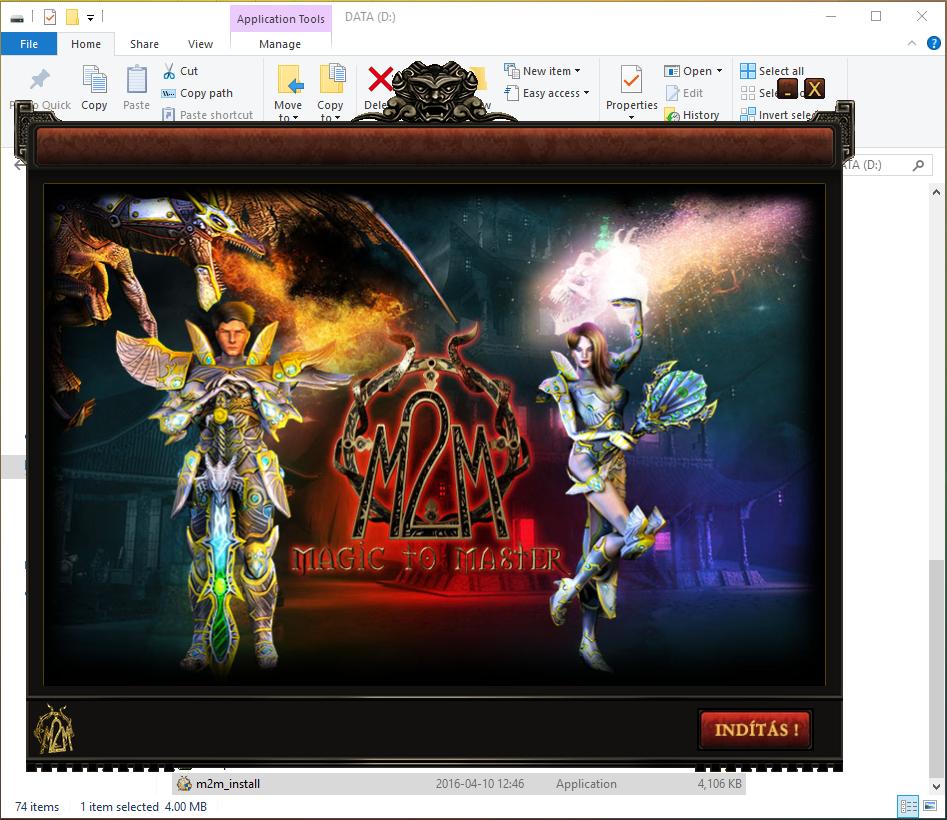Screen dimensions: 947x820
Task: Click the Copy path command
Action: 197,93
